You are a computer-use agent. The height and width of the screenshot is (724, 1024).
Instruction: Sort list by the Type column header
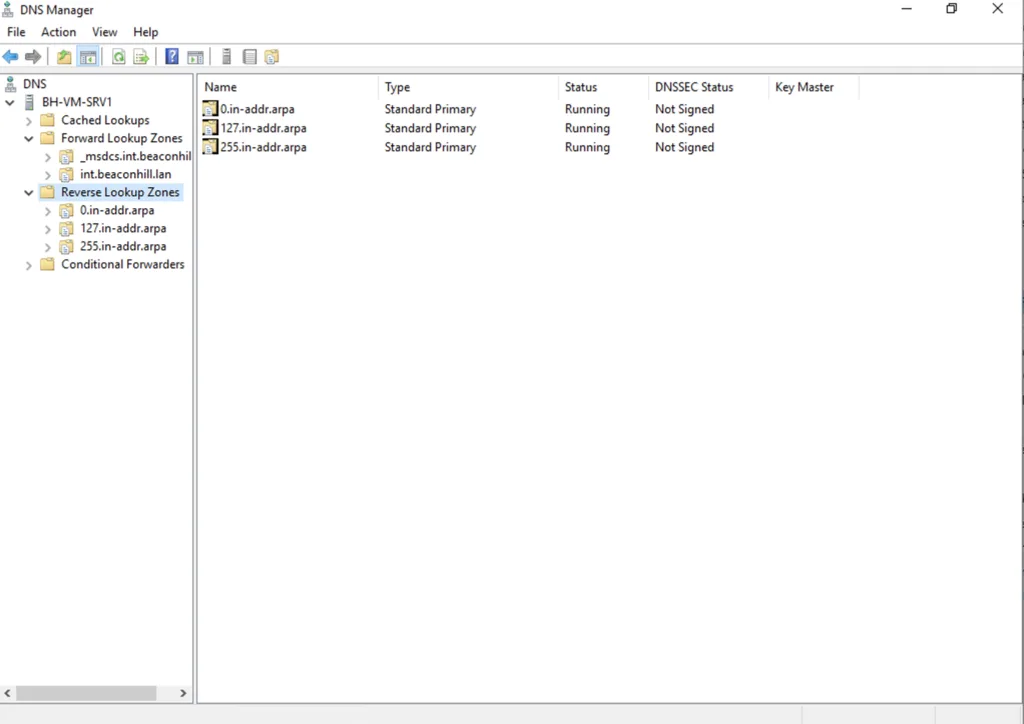click(x=468, y=87)
